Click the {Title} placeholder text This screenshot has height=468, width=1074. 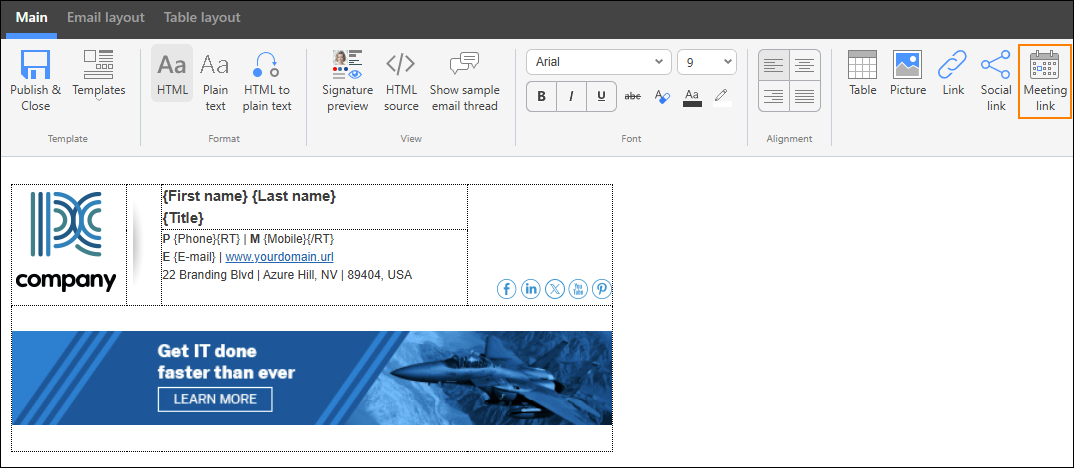coord(183,219)
